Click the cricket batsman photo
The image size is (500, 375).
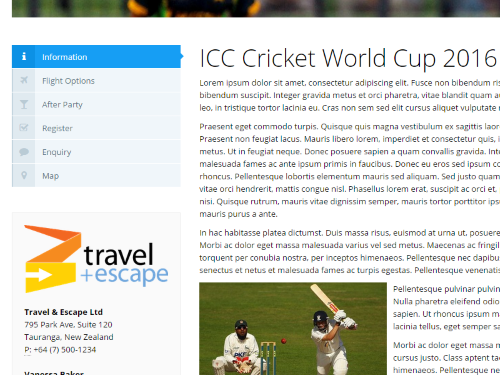pyautogui.click(x=293, y=329)
